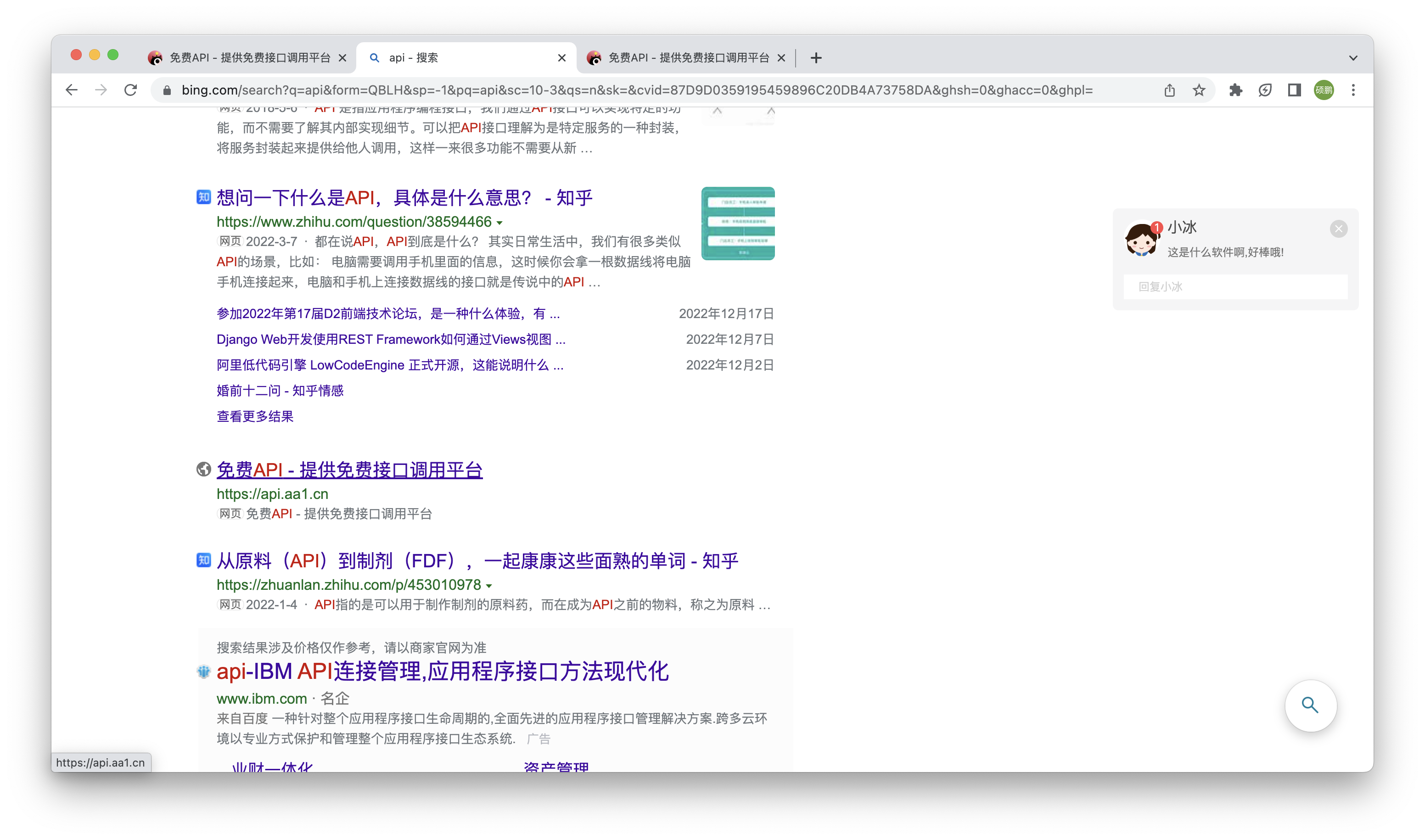The width and height of the screenshot is (1425, 840).
Task: Click the www.ibm.com ad URL
Action: [x=262, y=699]
